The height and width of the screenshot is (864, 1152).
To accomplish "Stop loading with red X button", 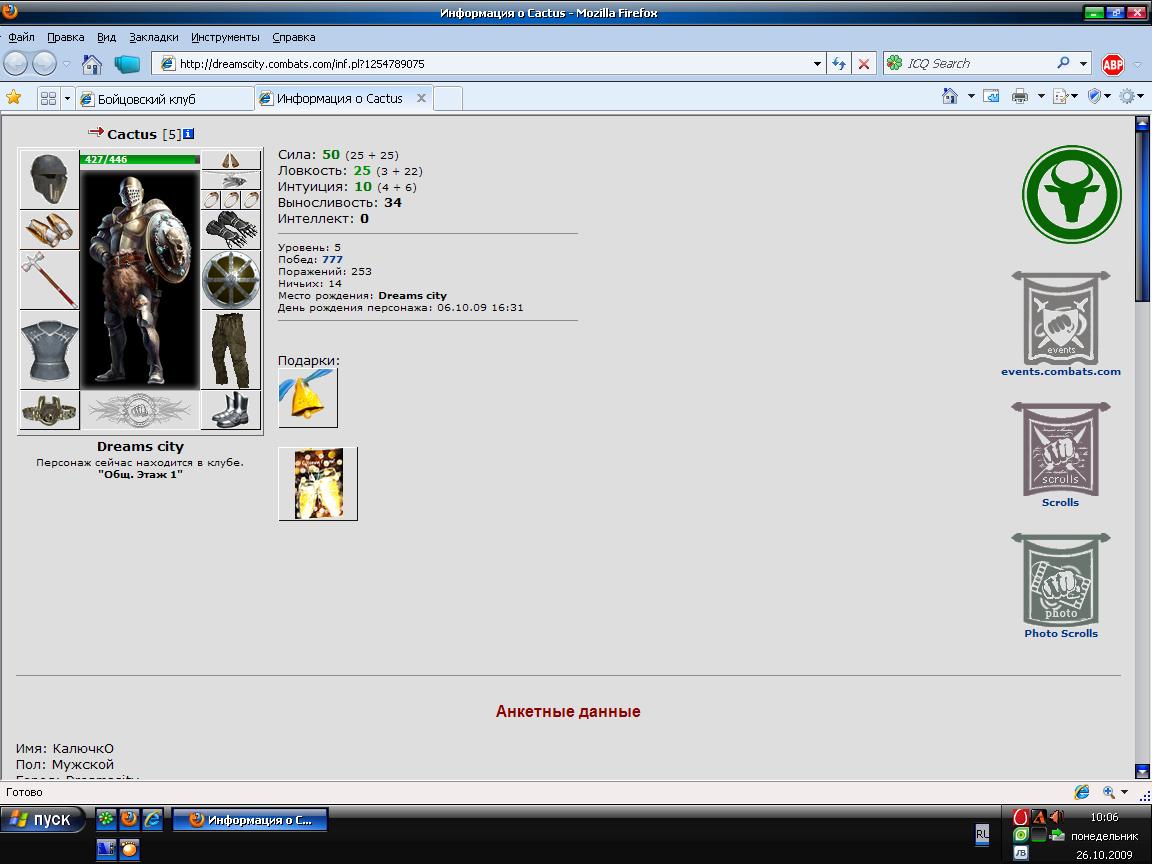I will (864, 64).
